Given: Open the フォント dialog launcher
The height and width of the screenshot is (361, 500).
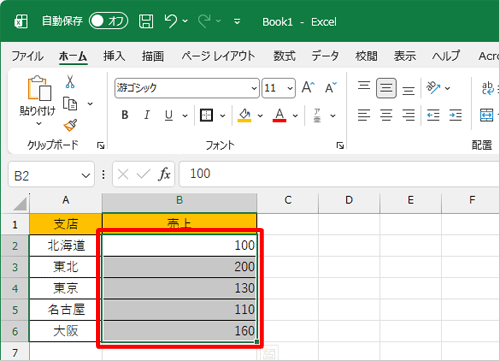Looking at the screenshot, I should point(340,145).
